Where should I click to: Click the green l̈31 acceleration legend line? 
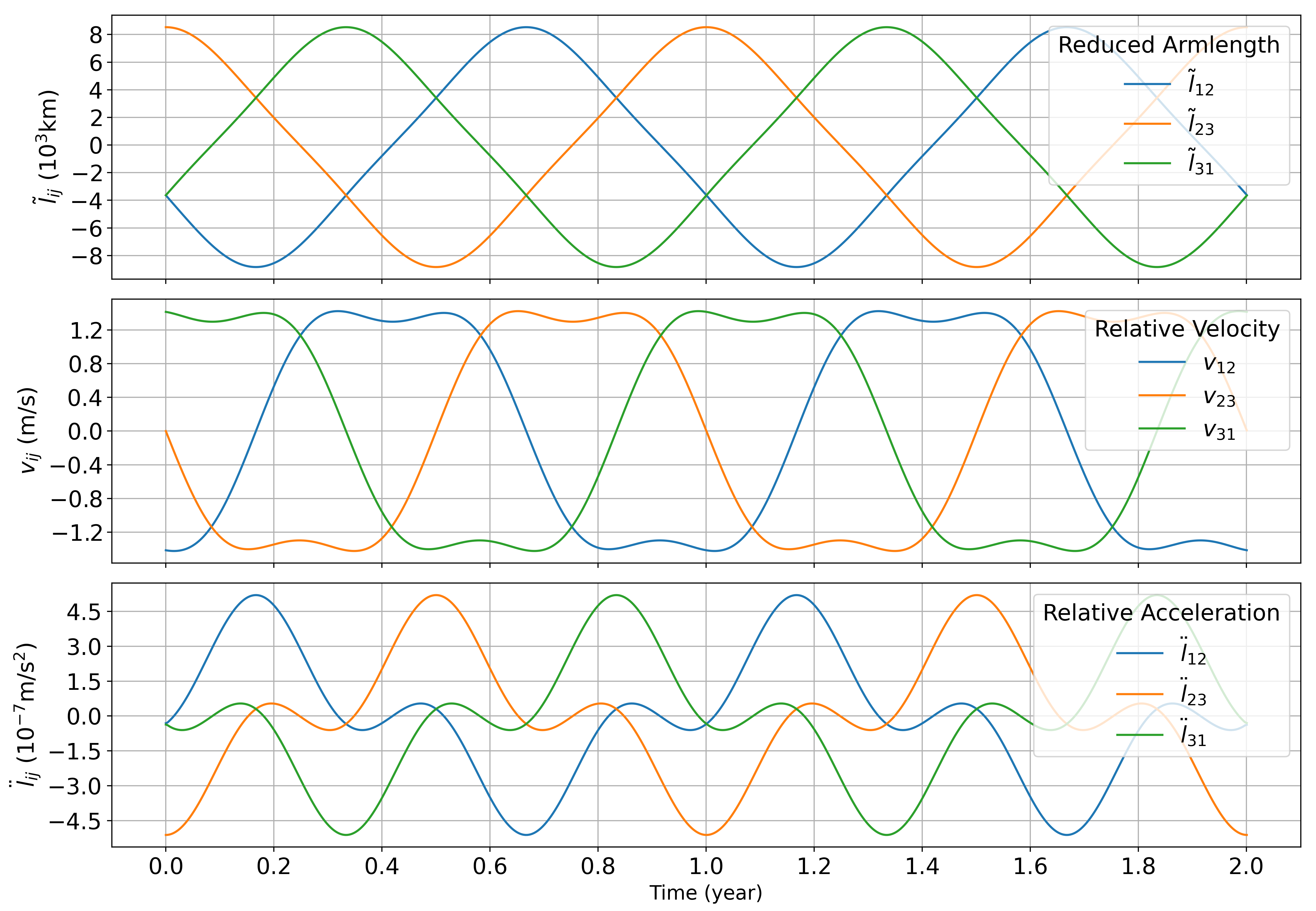pos(1140,735)
